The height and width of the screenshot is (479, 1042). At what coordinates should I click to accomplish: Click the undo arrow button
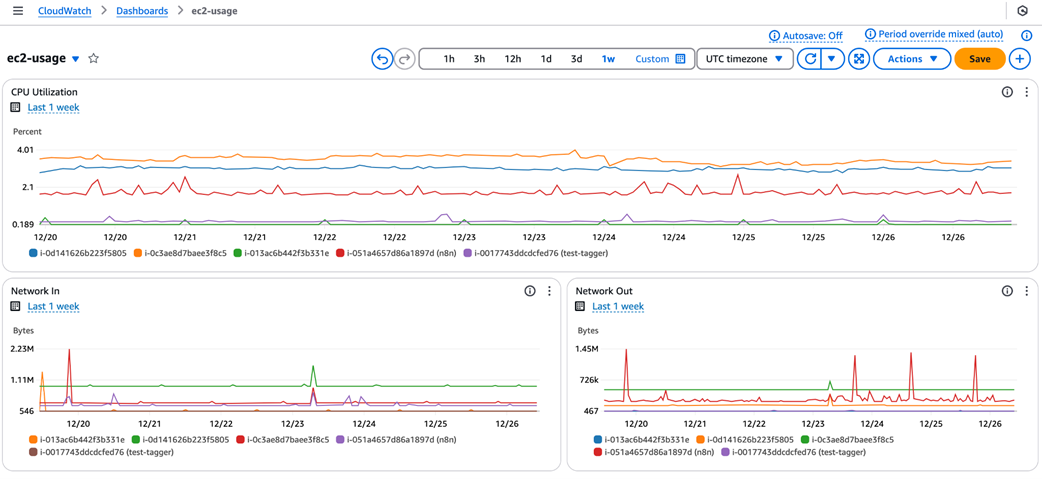click(382, 59)
